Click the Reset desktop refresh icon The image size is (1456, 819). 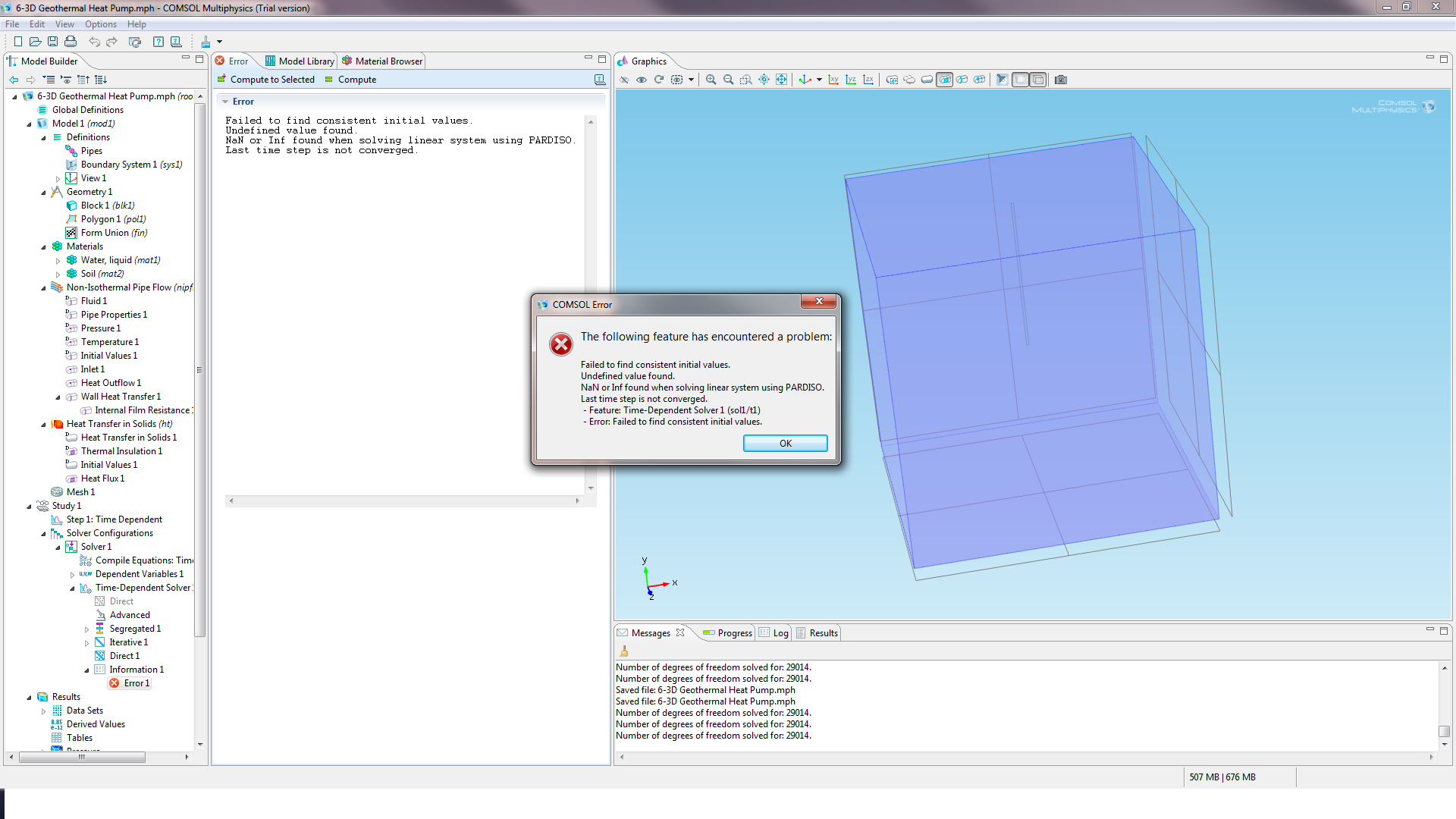135,42
